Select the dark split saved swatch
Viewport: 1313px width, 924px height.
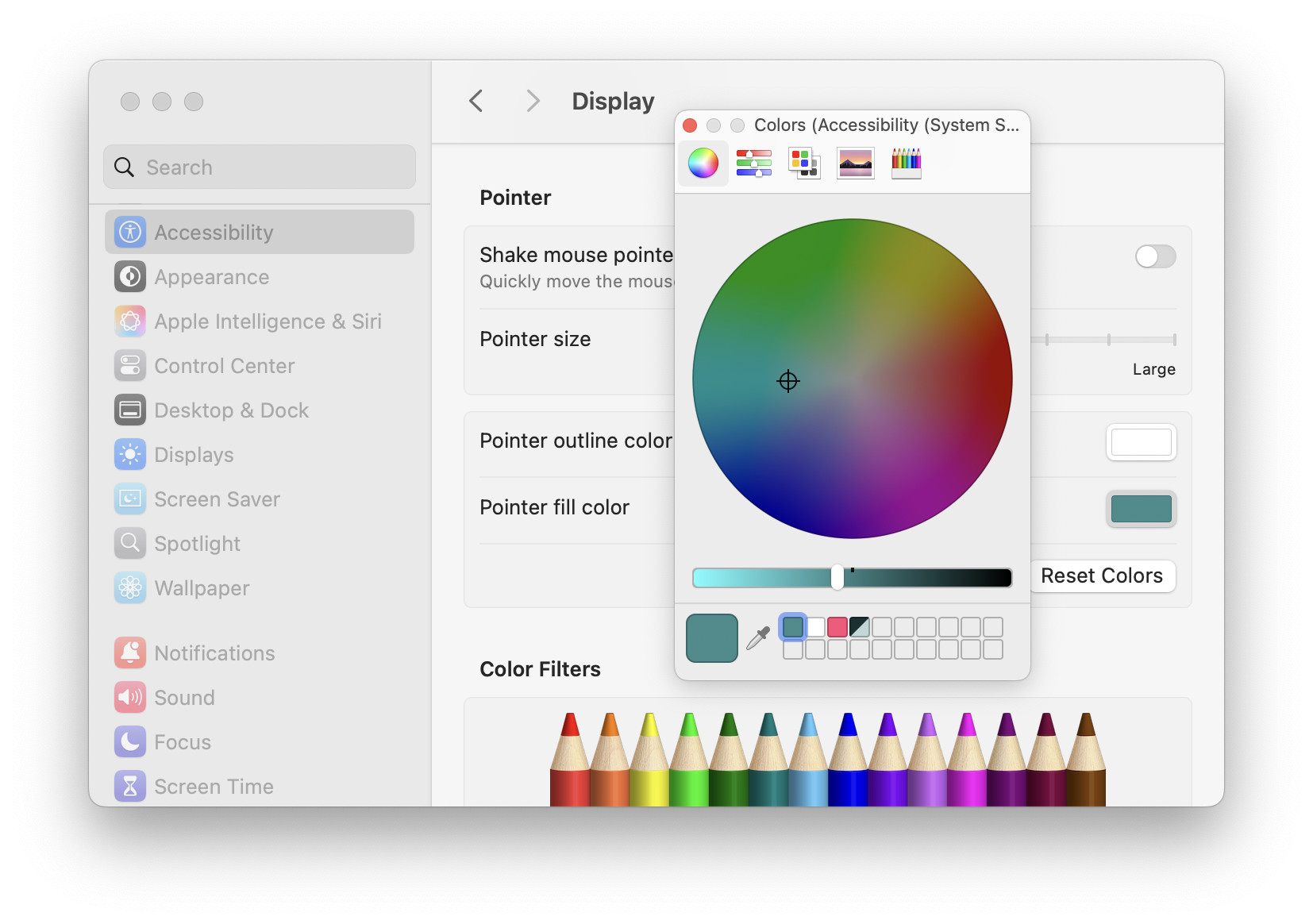click(x=860, y=627)
